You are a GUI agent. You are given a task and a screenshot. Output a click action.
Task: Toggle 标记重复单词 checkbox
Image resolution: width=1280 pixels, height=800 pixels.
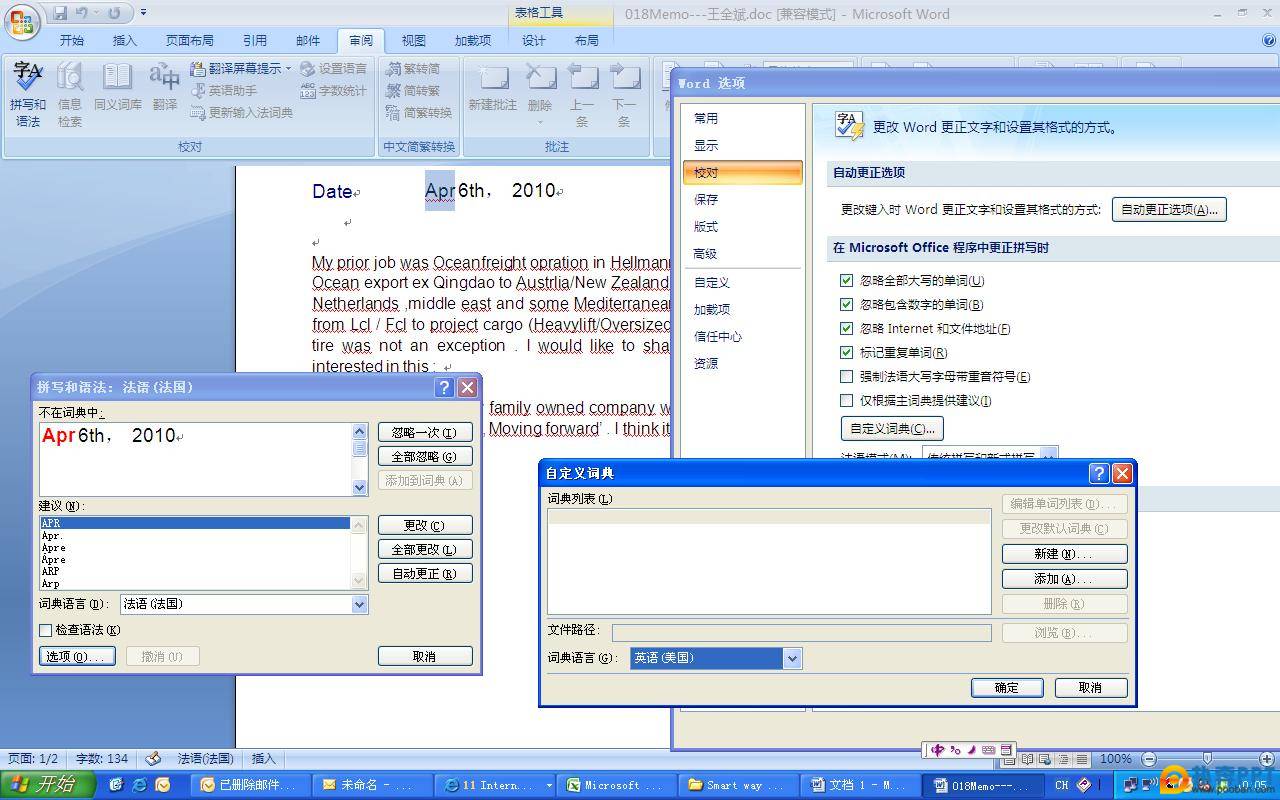click(x=847, y=353)
